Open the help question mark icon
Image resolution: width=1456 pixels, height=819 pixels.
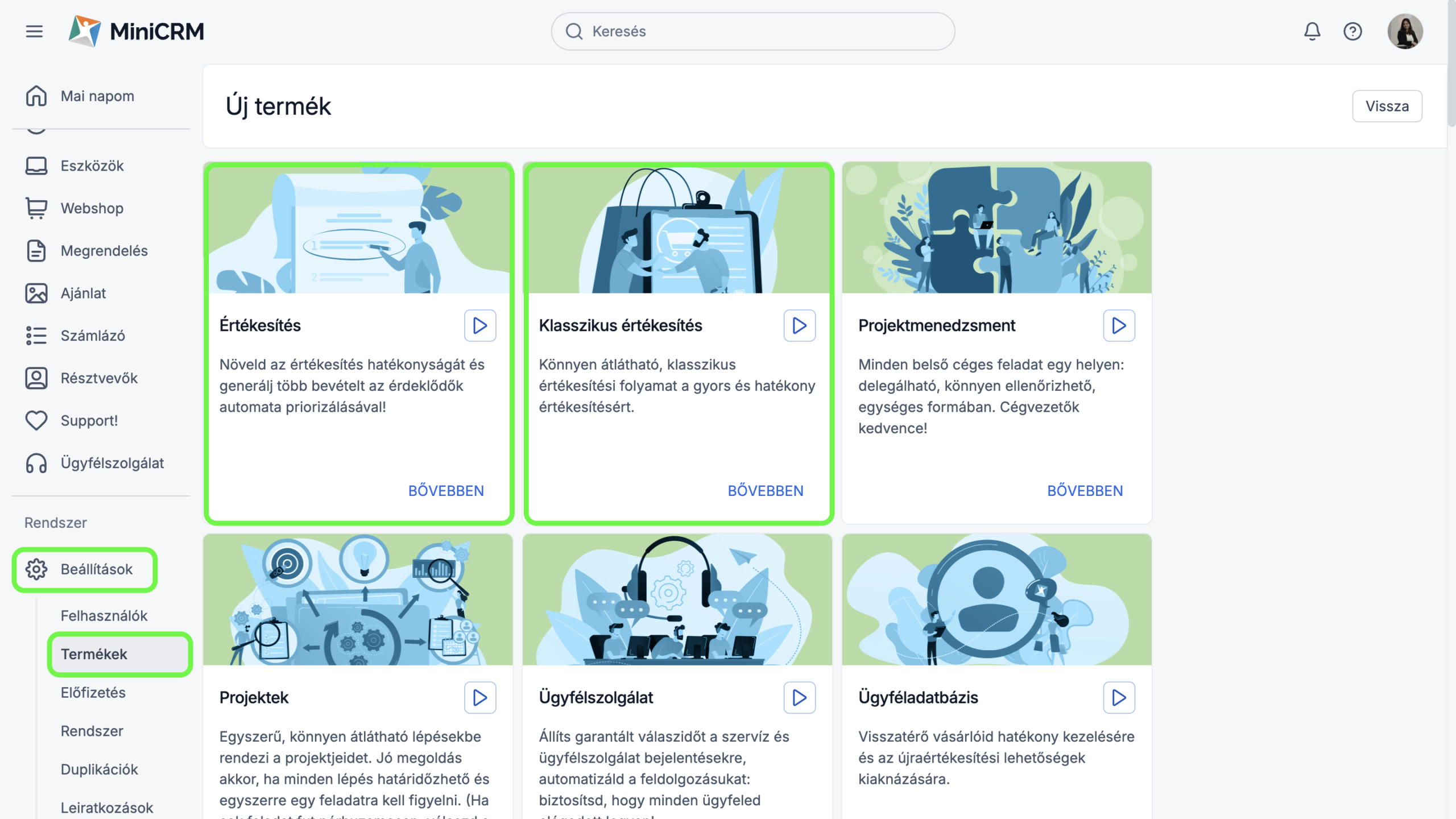pyautogui.click(x=1352, y=31)
